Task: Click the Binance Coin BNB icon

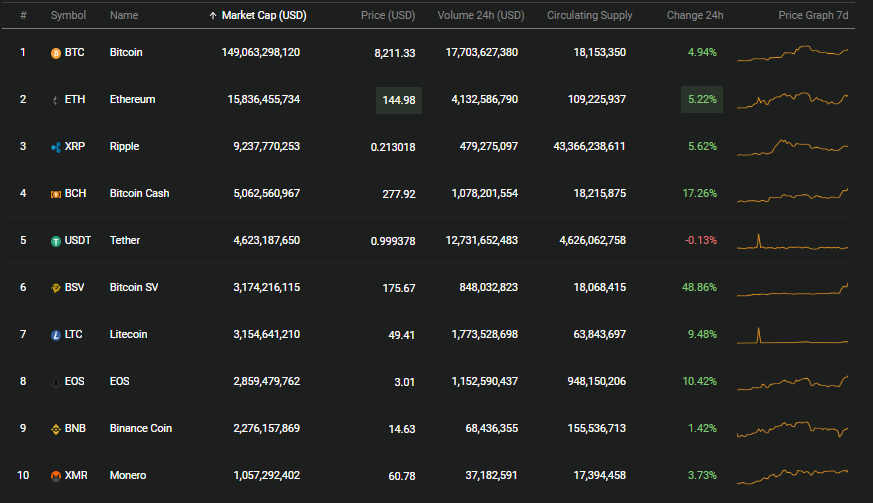Action: click(x=56, y=429)
